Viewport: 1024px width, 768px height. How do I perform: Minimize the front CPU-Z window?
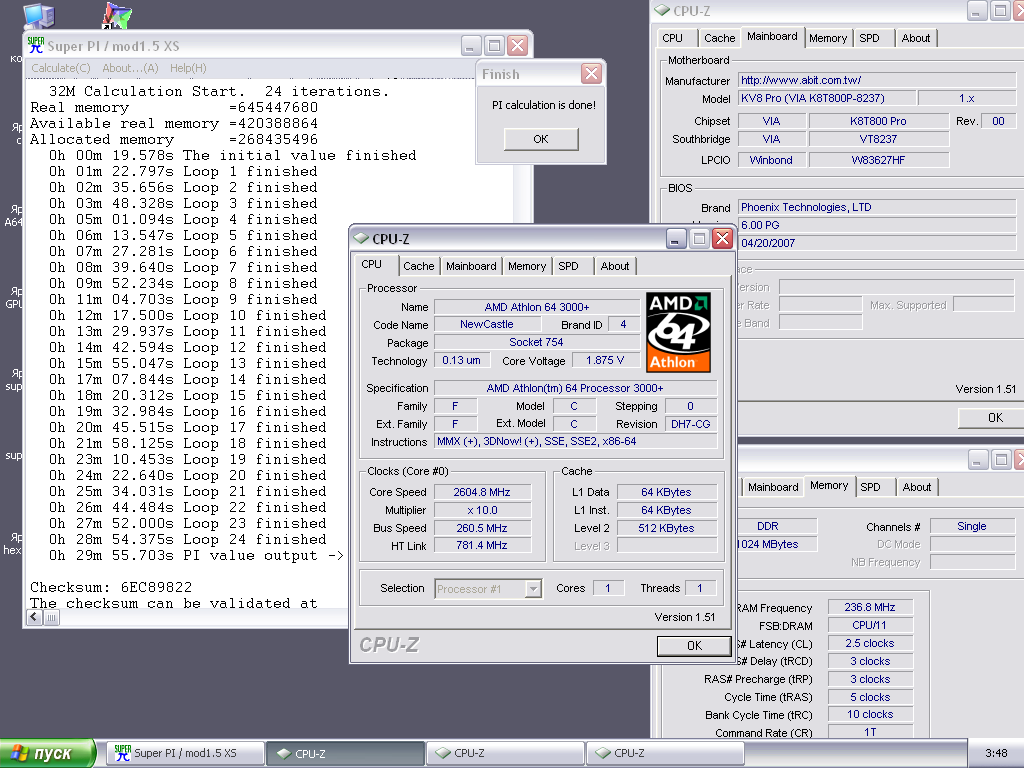[x=675, y=239]
